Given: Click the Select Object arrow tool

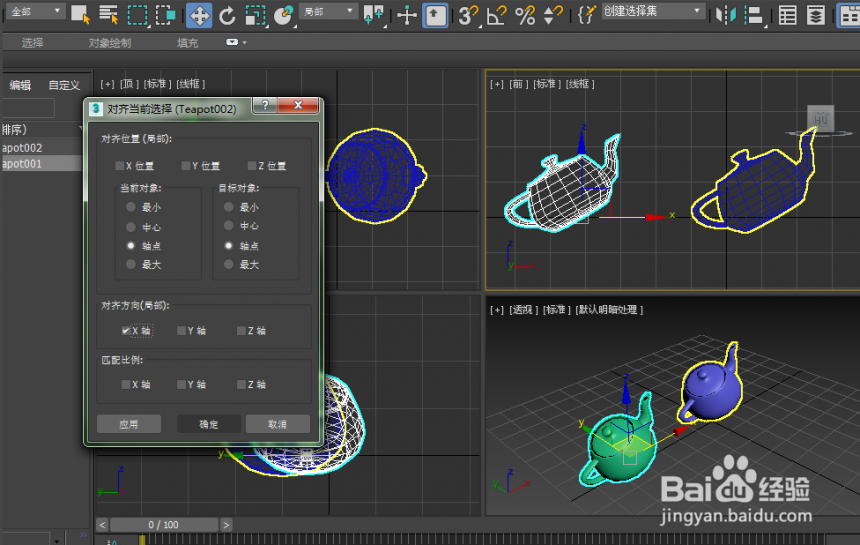Looking at the screenshot, I should click(80, 14).
